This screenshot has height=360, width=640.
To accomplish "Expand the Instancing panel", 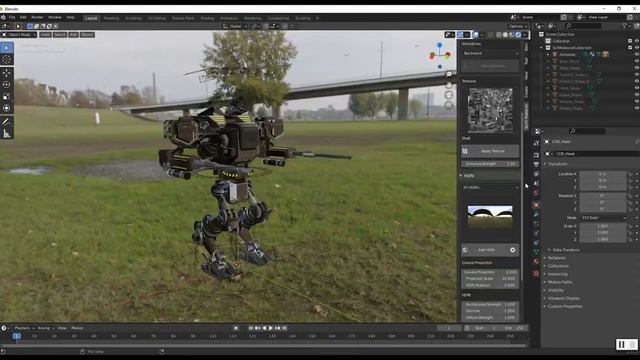I will pos(558,274).
